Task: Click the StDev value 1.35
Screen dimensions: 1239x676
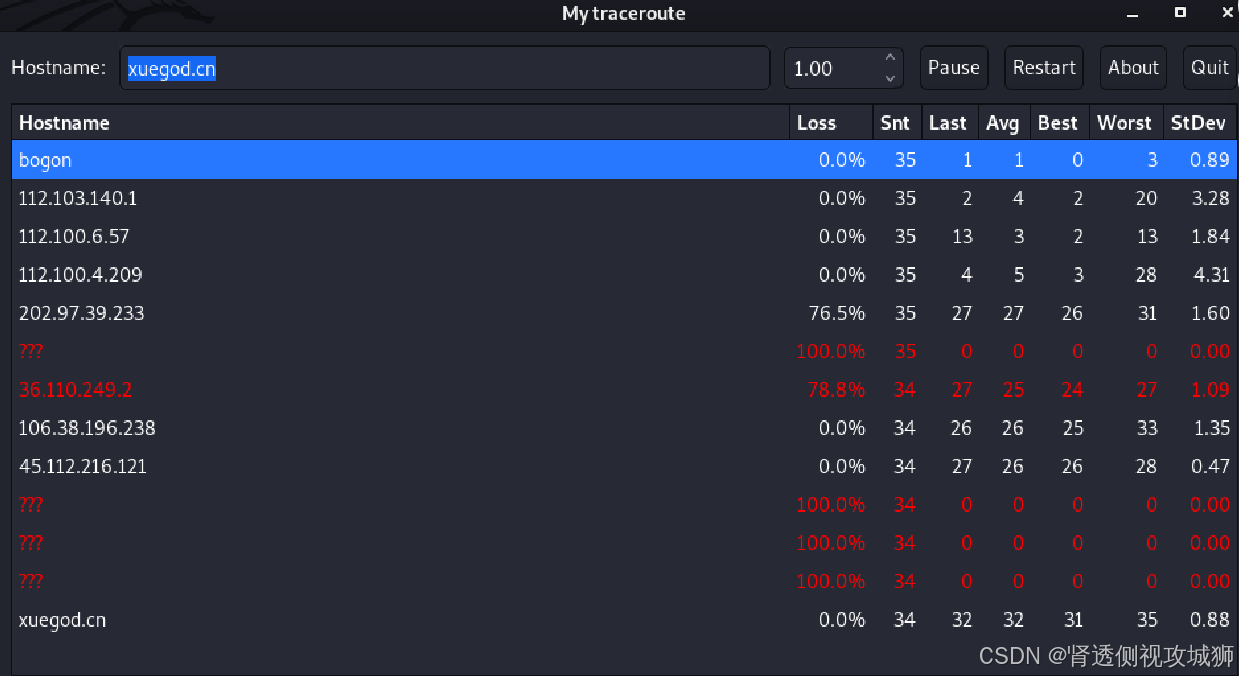Action: point(1211,428)
